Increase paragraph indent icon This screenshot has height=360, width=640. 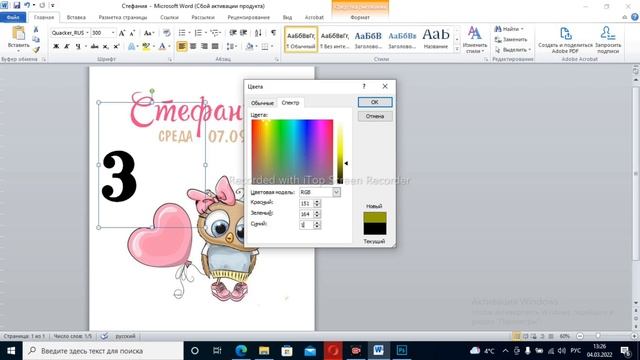[244, 33]
